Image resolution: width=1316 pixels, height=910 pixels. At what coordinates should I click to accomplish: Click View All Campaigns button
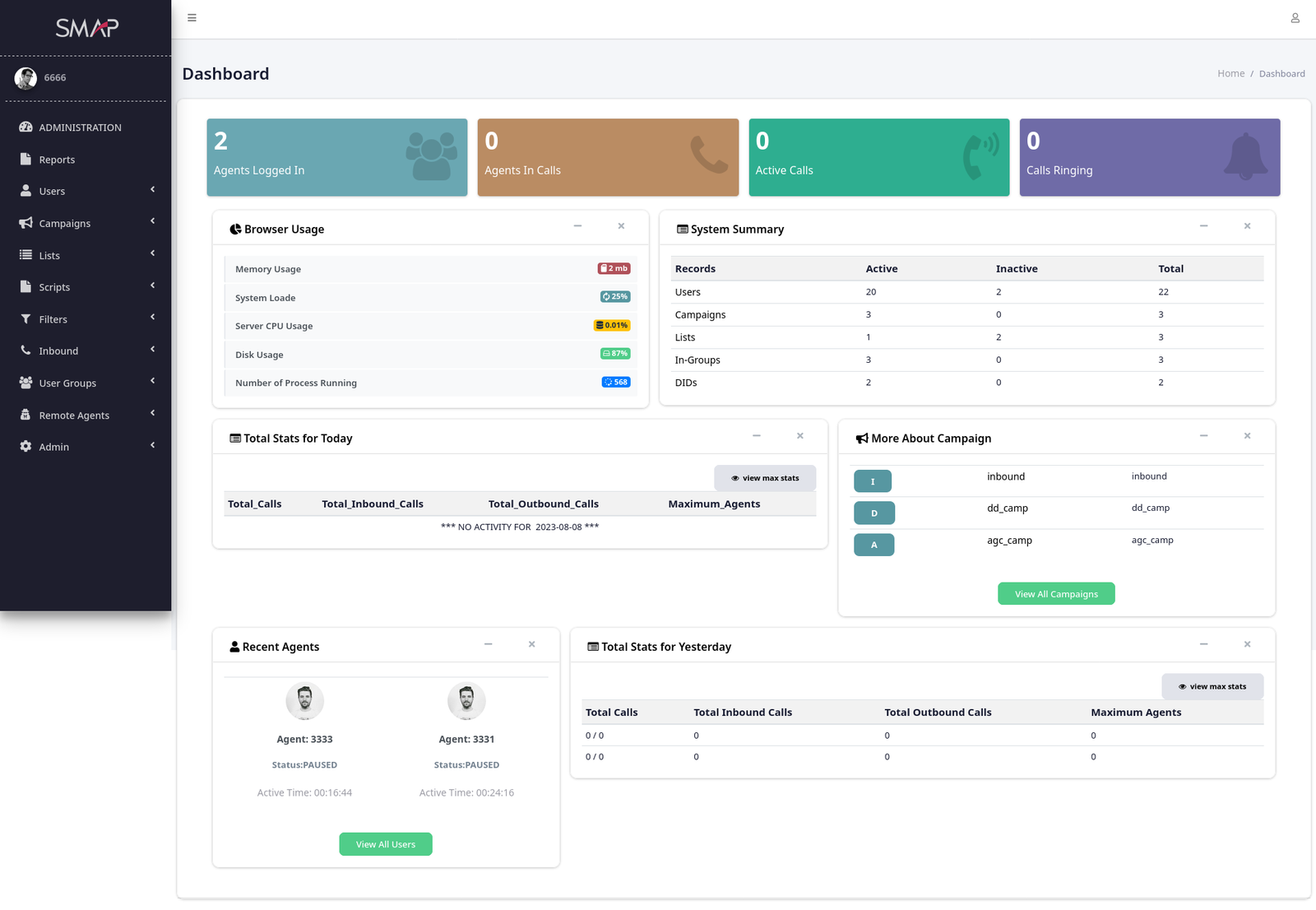(1056, 593)
